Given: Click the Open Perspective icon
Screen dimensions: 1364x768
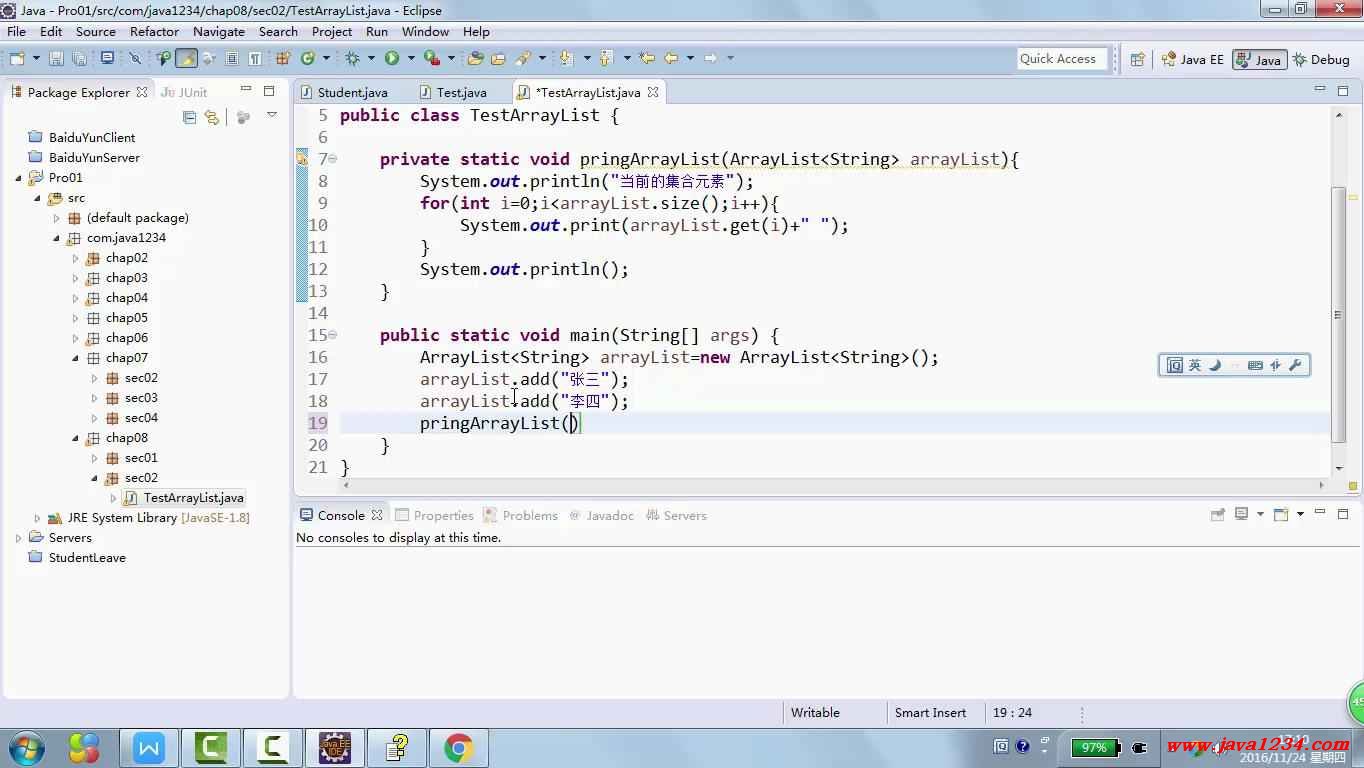Looking at the screenshot, I should coord(1137,59).
